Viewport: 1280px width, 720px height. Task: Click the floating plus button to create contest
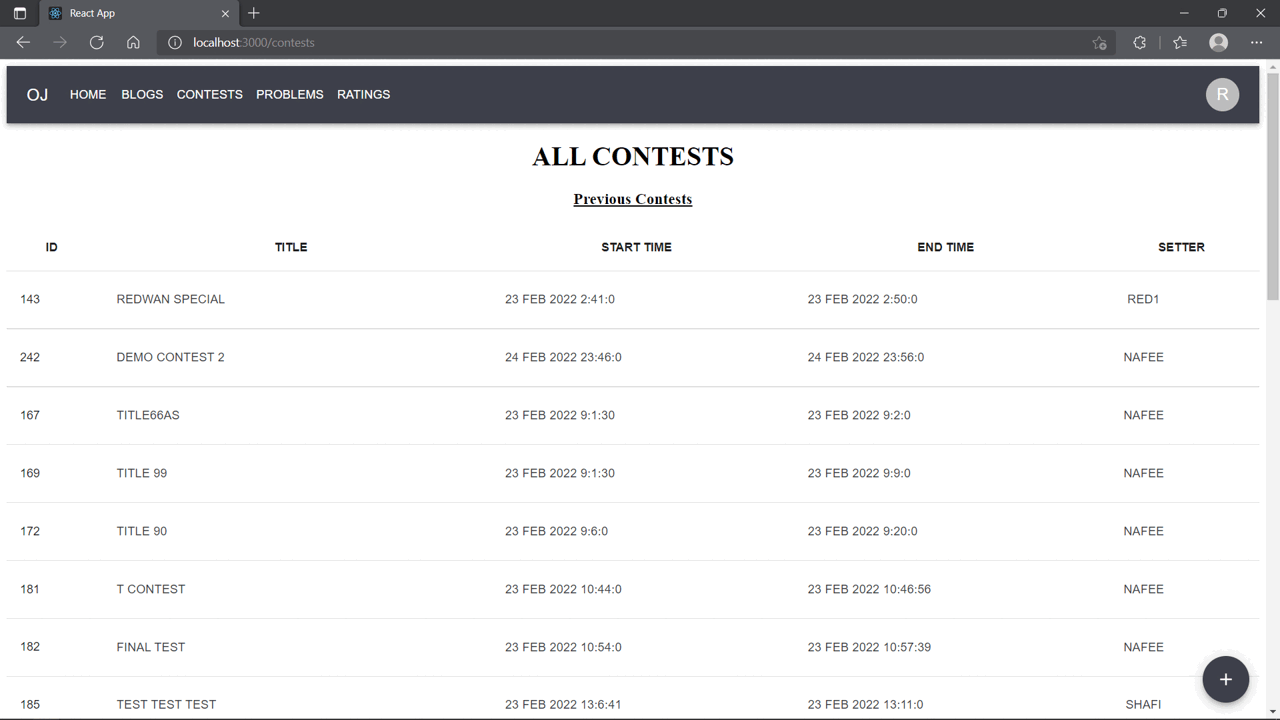1225,679
